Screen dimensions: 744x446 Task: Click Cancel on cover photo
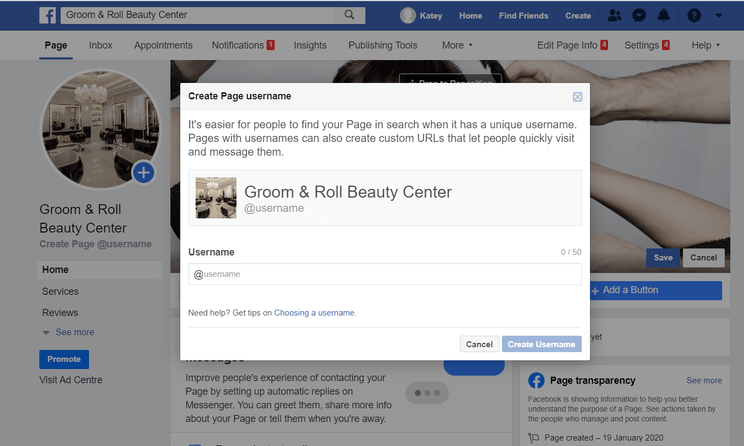(x=703, y=258)
